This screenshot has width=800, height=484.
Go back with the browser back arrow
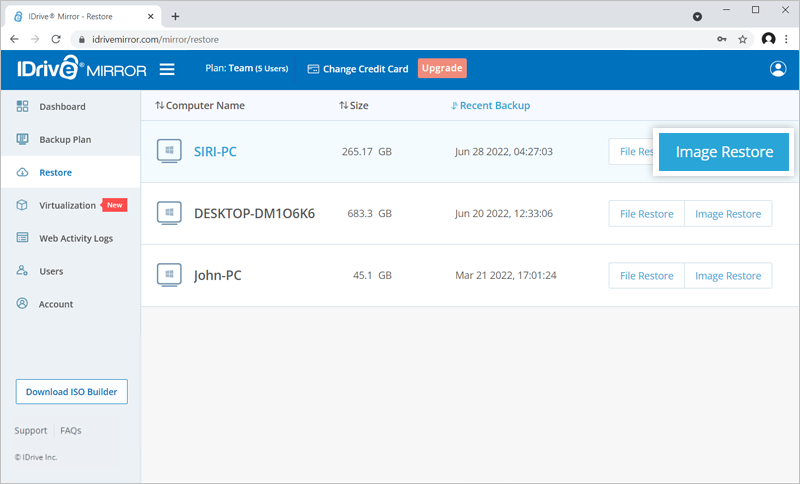pyautogui.click(x=14, y=39)
